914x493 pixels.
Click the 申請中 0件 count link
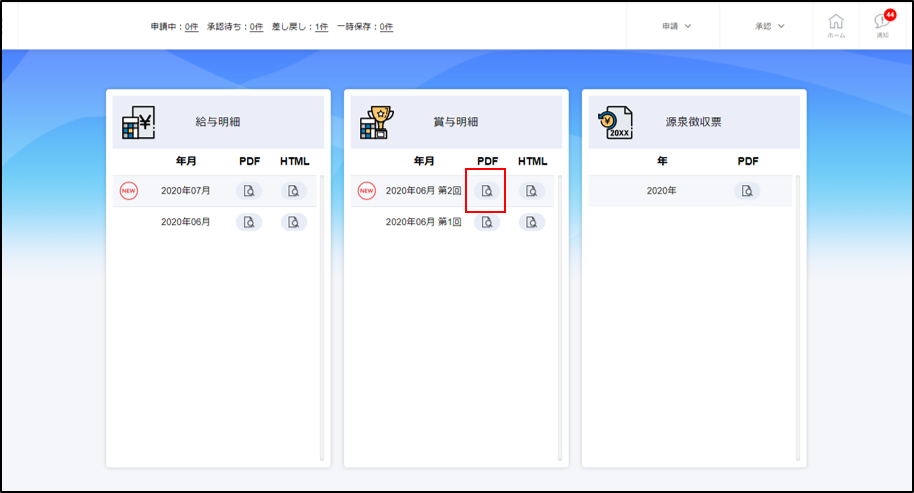pos(191,27)
